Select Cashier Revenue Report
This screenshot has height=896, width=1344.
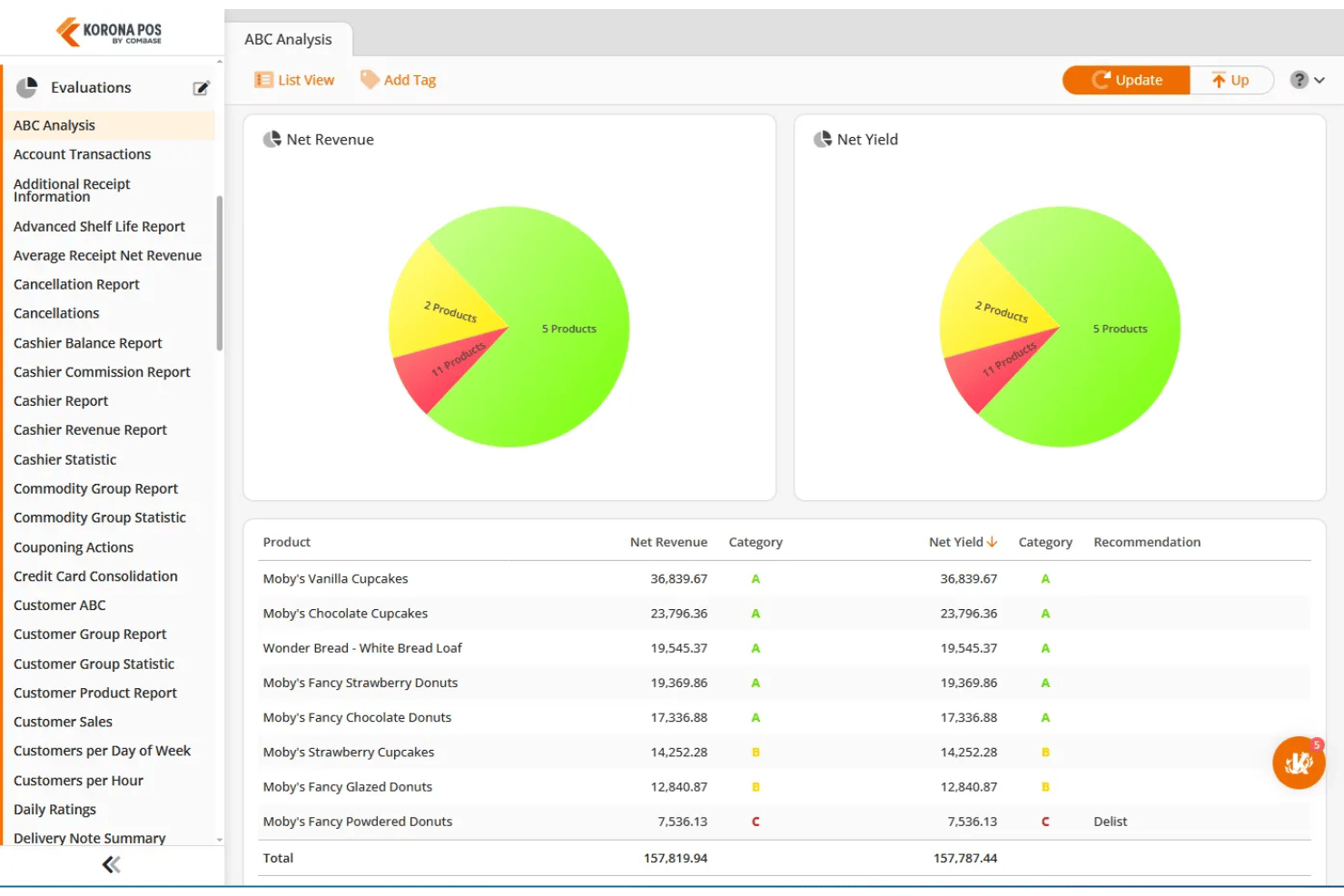click(x=90, y=429)
